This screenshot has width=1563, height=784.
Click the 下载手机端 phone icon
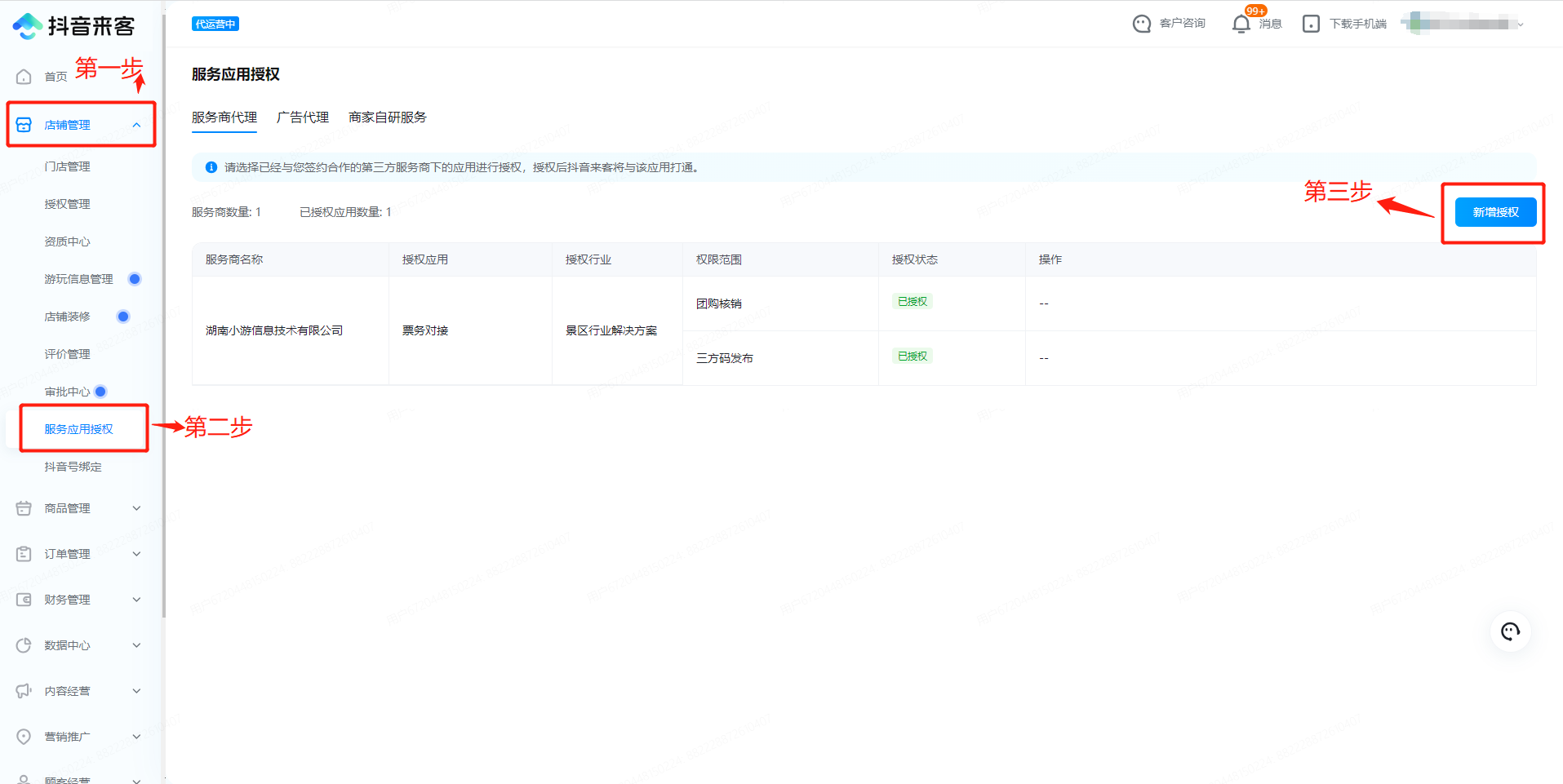[1311, 24]
